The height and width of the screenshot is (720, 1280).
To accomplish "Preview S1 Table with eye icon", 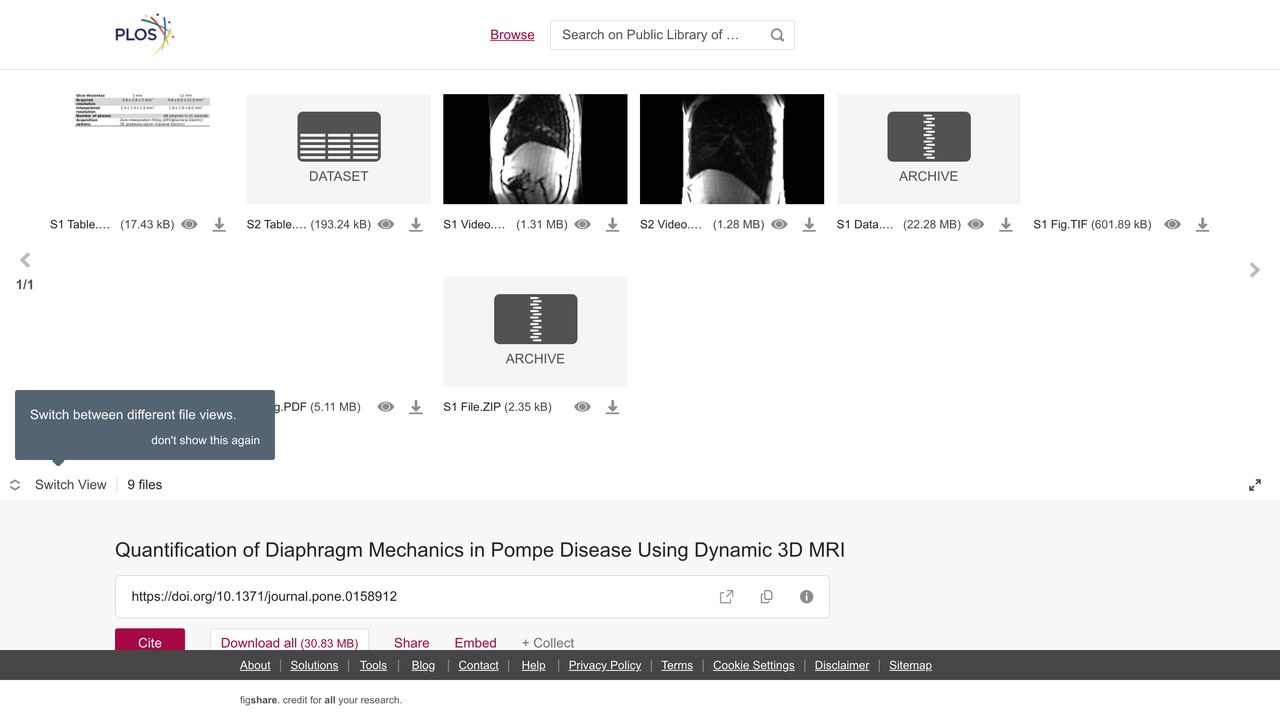I will pyautogui.click(x=189, y=225).
